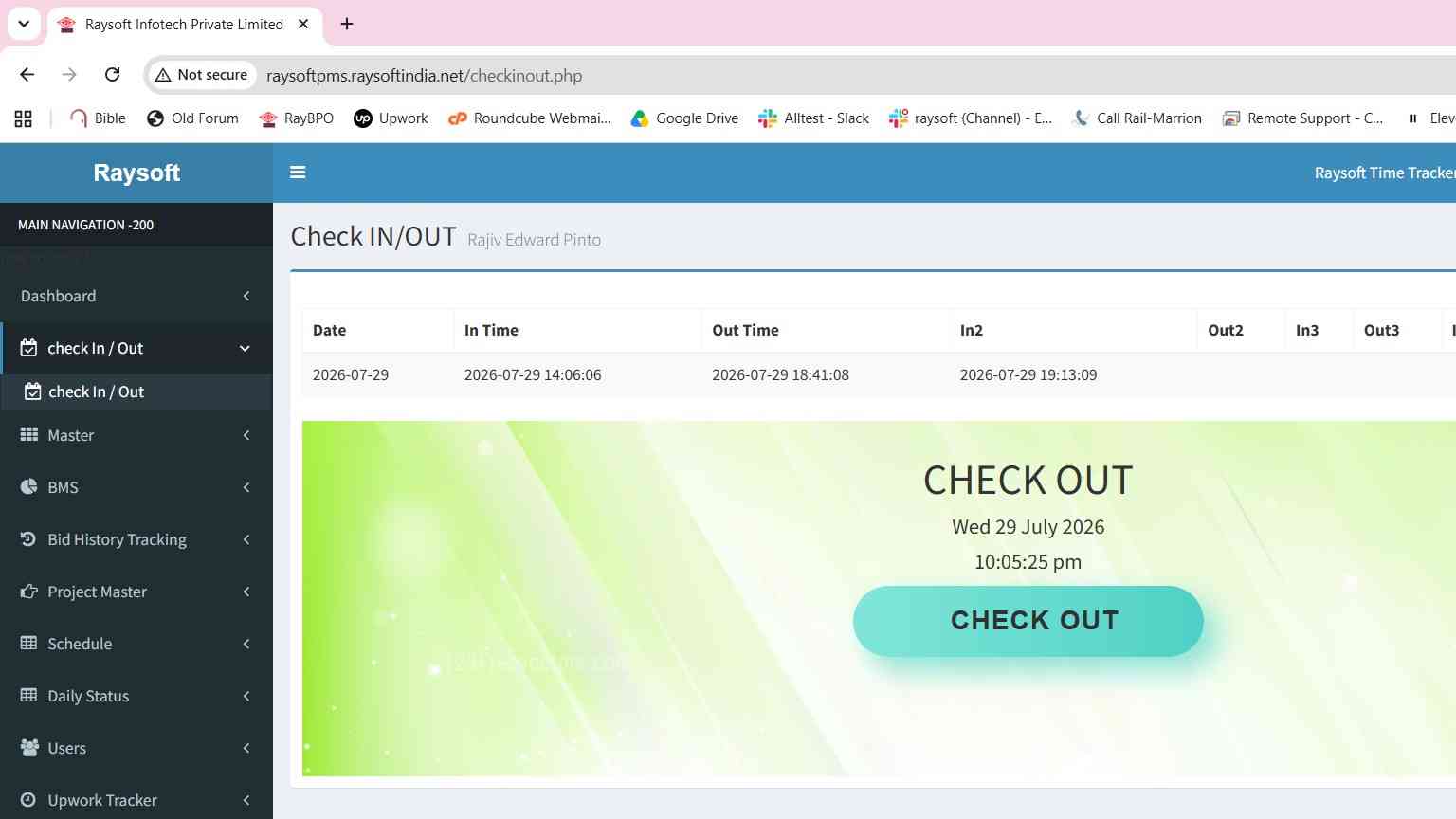Image resolution: width=1456 pixels, height=819 pixels.
Task: Switch to Raysoft Infotech Private Limited tab
Action: point(184,25)
